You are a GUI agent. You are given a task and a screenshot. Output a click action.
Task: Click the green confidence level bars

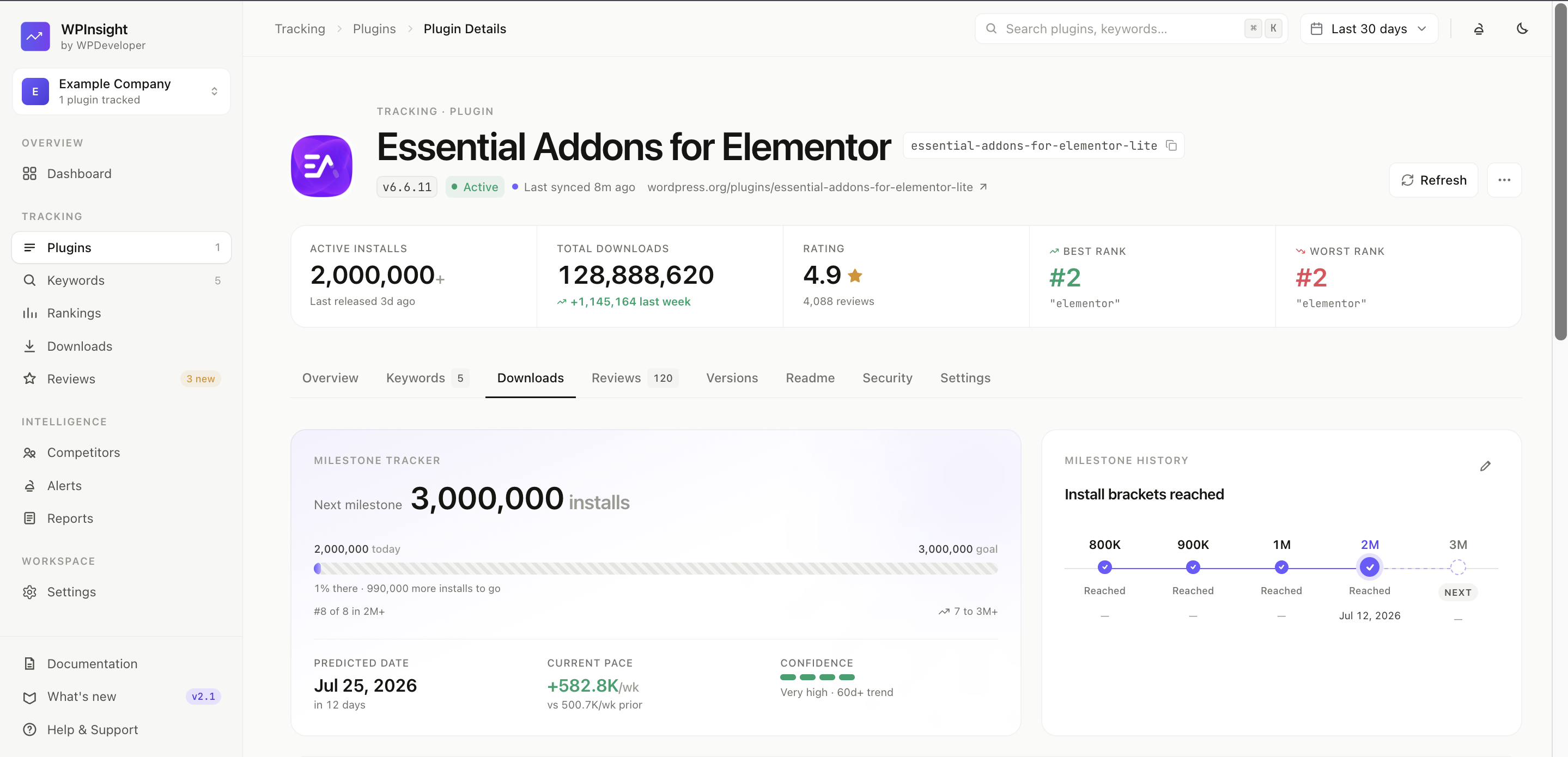[817, 677]
